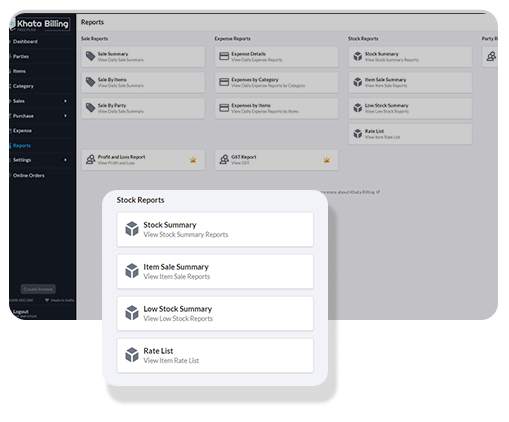Open Low Stock Summary in the enlarged panel
This screenshot has height=422, width=509.
215,314
